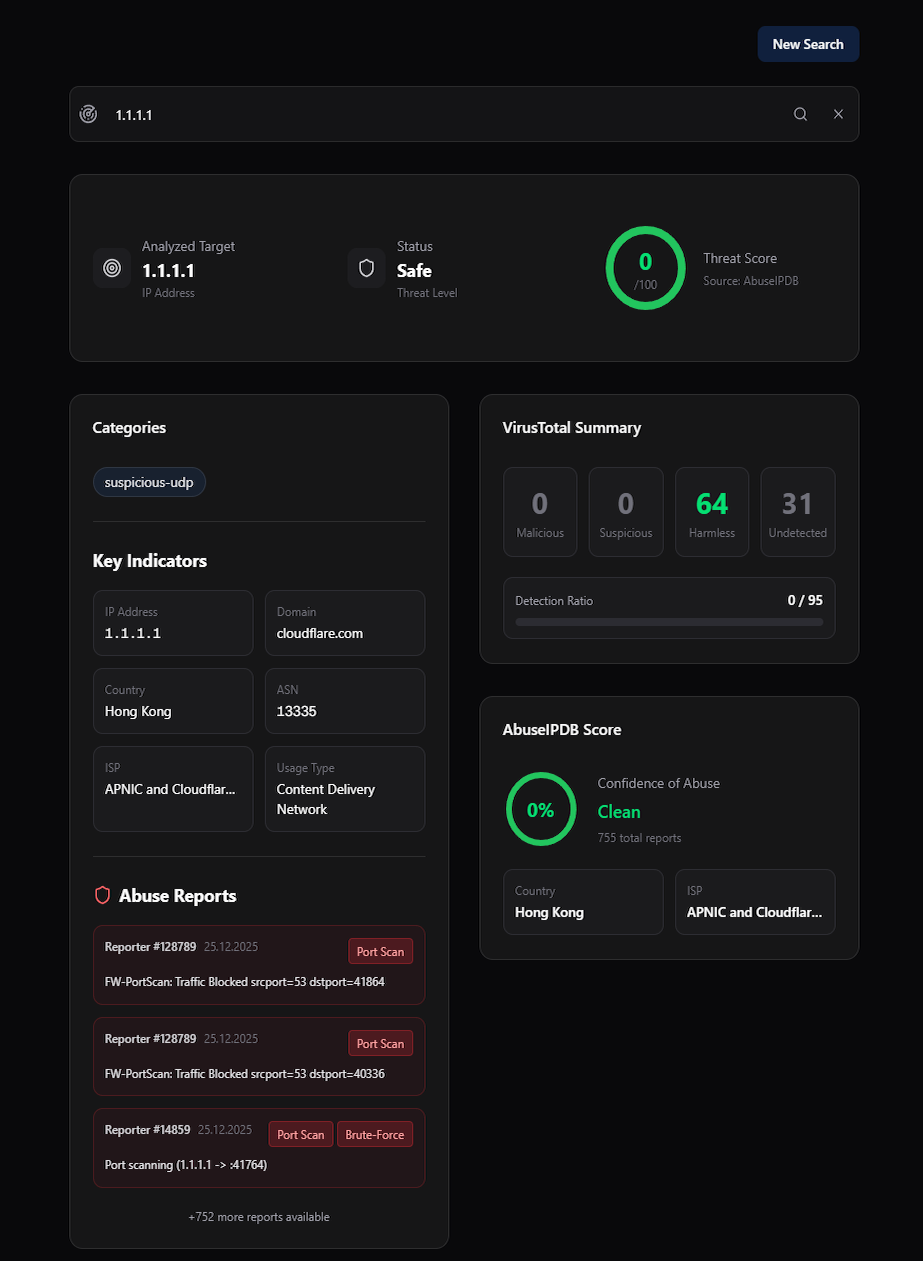Screen dimensions: 923x1261
Task: Click the red Abuse Reports shield icon
Action: tap(102, 895)
